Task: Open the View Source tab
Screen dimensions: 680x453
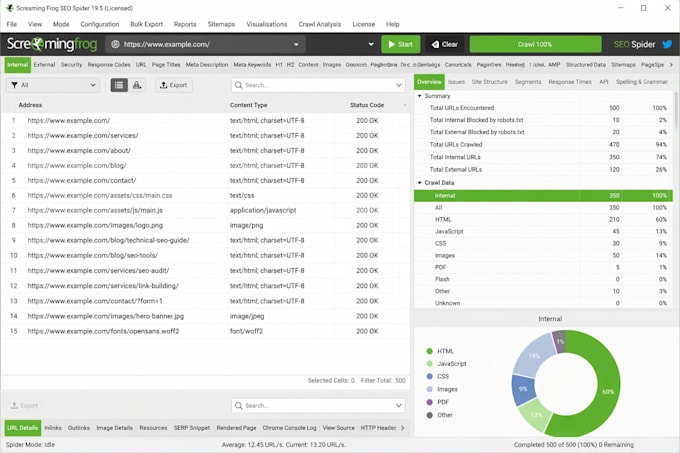Action: point(338,428)
